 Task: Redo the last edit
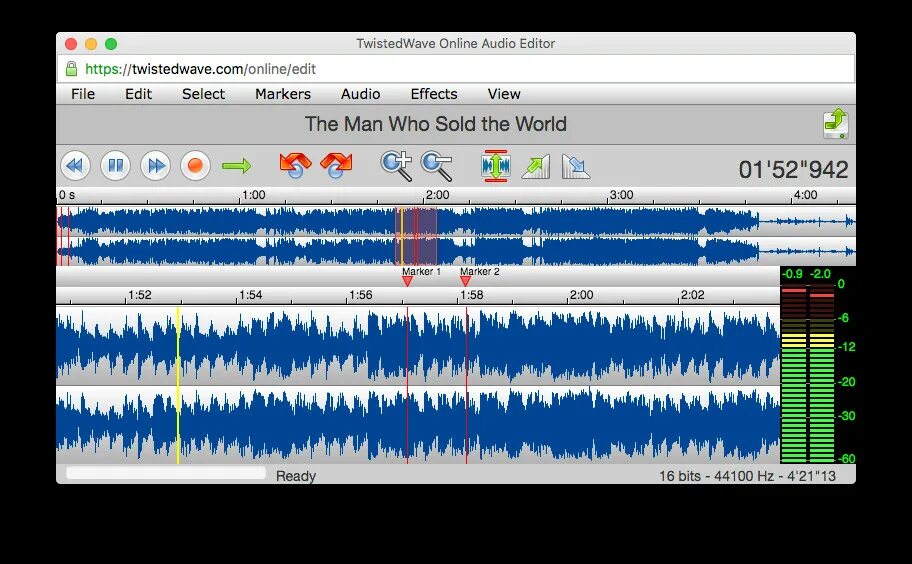click(x=336, y=166)
